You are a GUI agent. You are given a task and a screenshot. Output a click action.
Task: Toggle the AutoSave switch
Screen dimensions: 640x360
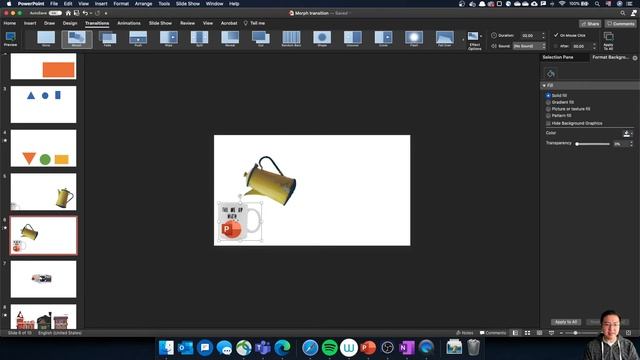[x=55, y=13]
